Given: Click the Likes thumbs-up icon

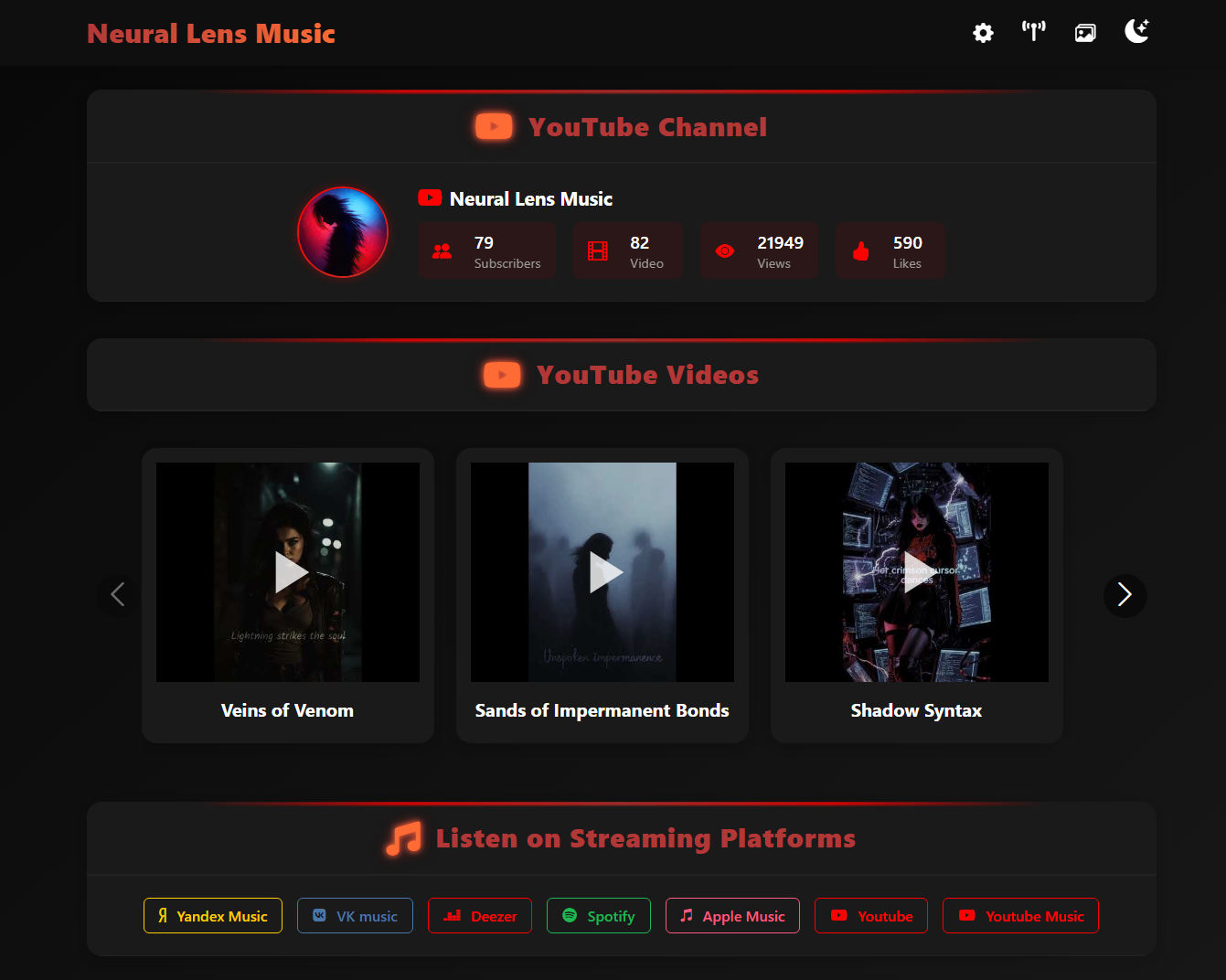Looking at the screenshot, I should pyautogui.click(x=860, y=251).
